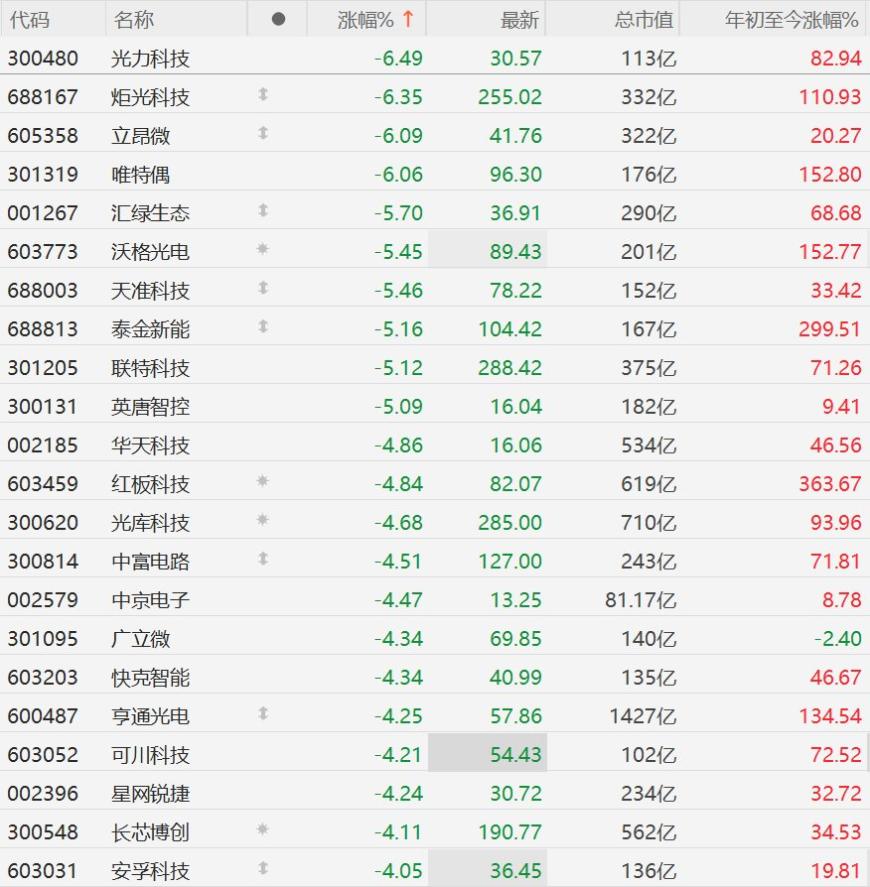870x887 pixels.
Task: Select stock name 联特科技
Action: coord(150,368)
